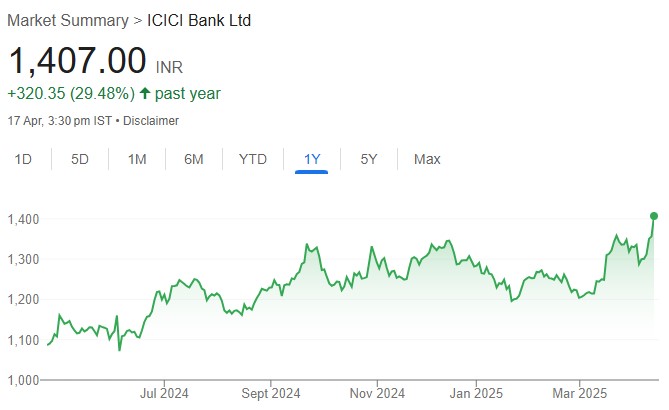Show the 1M chart range
This screenshot has height=410, width=669.
[x=137, y=159]
